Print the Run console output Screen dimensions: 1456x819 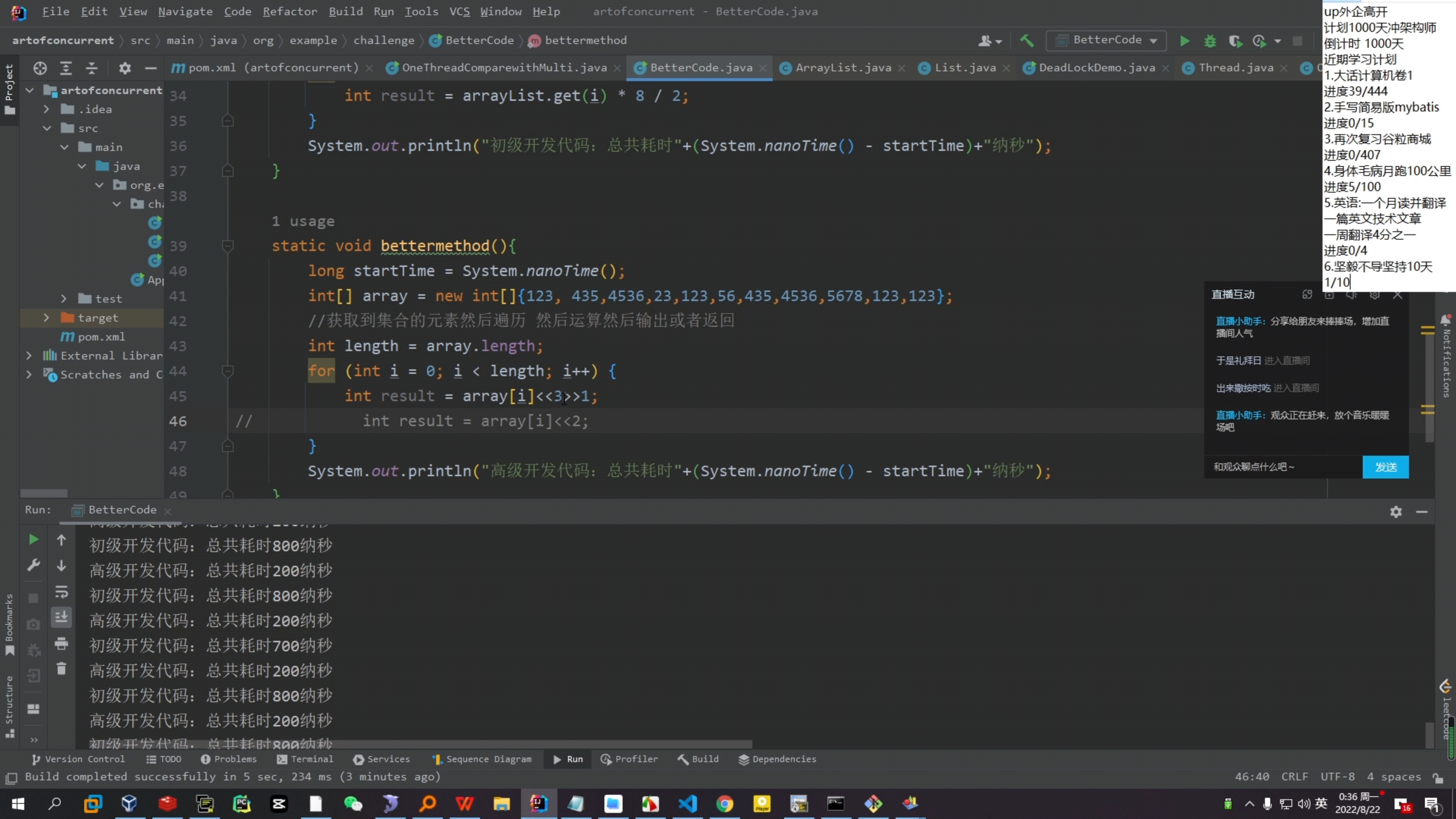(x=61, y=643)
